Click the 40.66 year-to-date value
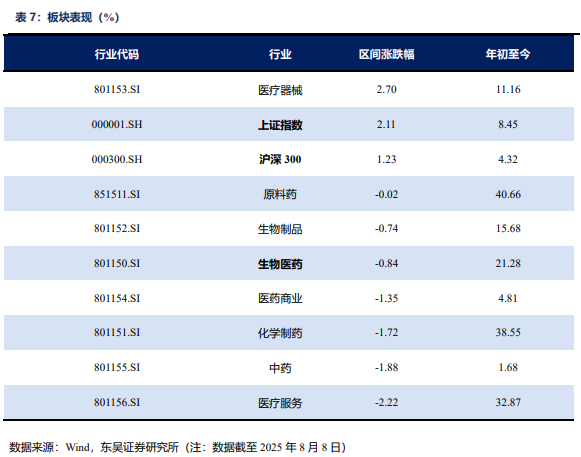This screenshot has height=457, width=581. (508, 194)
